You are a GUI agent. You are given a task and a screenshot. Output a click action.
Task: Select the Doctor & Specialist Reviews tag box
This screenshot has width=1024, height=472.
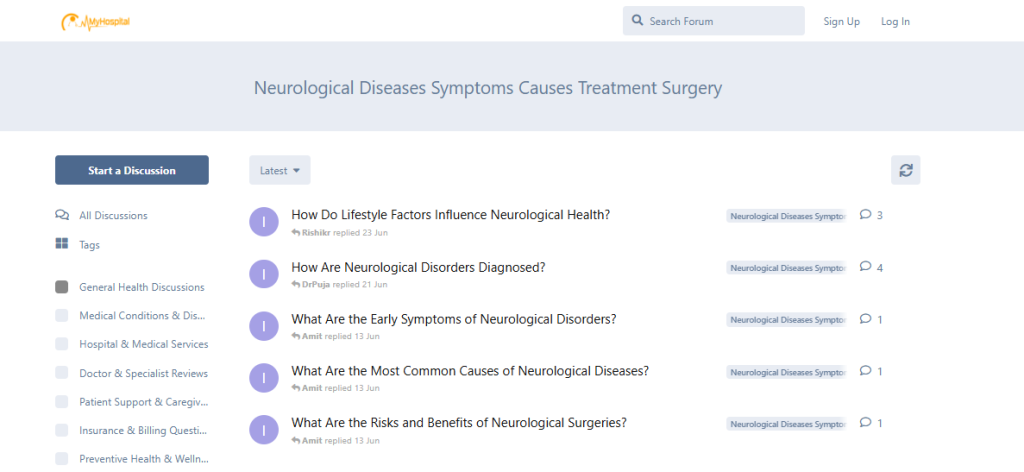click(x=61, y=373)
